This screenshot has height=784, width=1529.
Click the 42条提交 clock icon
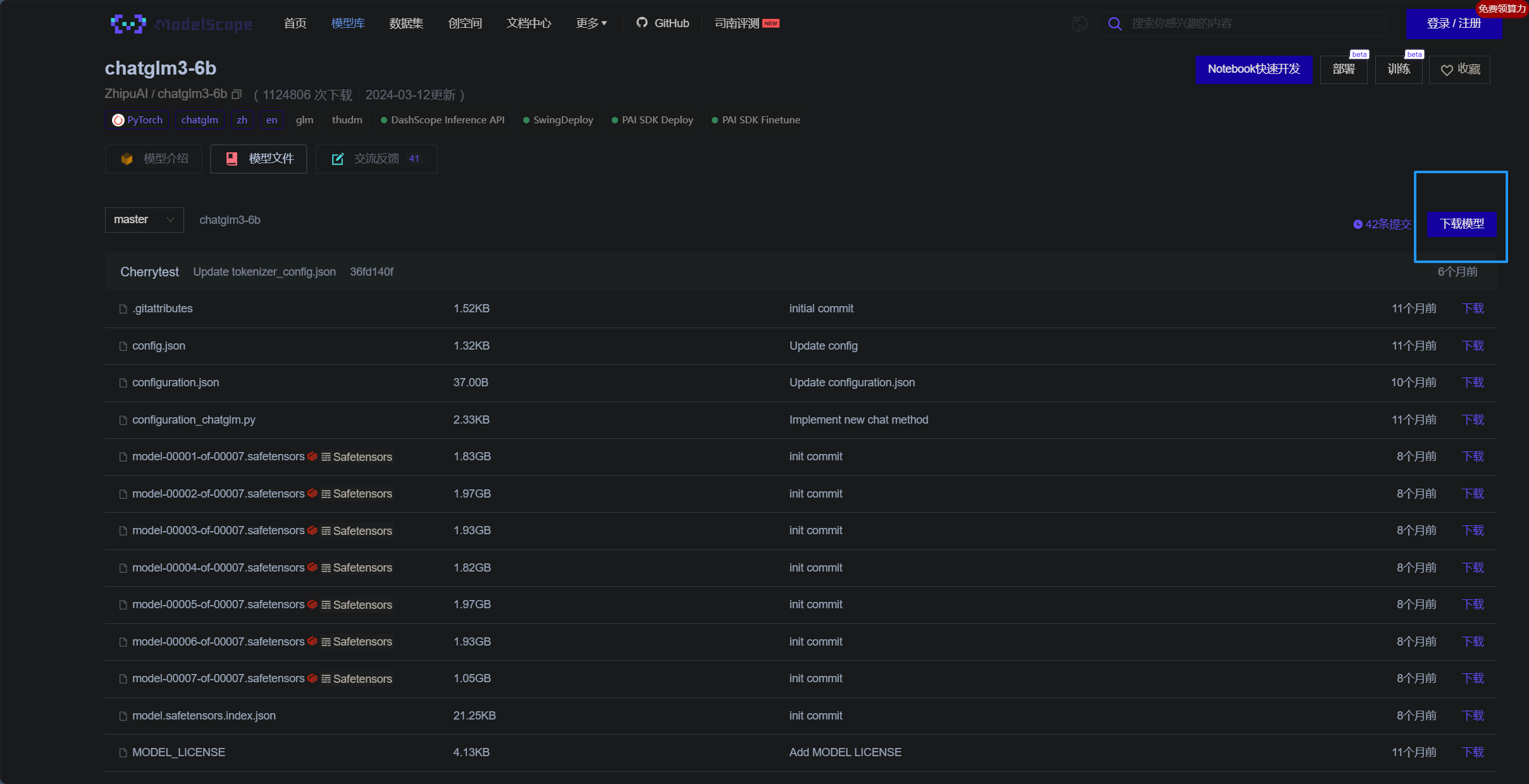click(1358, 224)
